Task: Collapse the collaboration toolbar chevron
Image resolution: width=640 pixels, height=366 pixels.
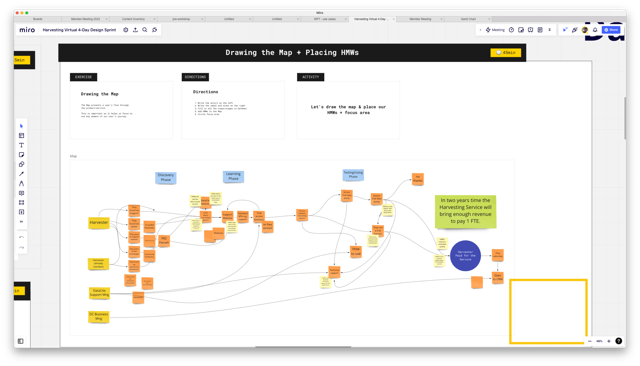Action: coord(480,30)
